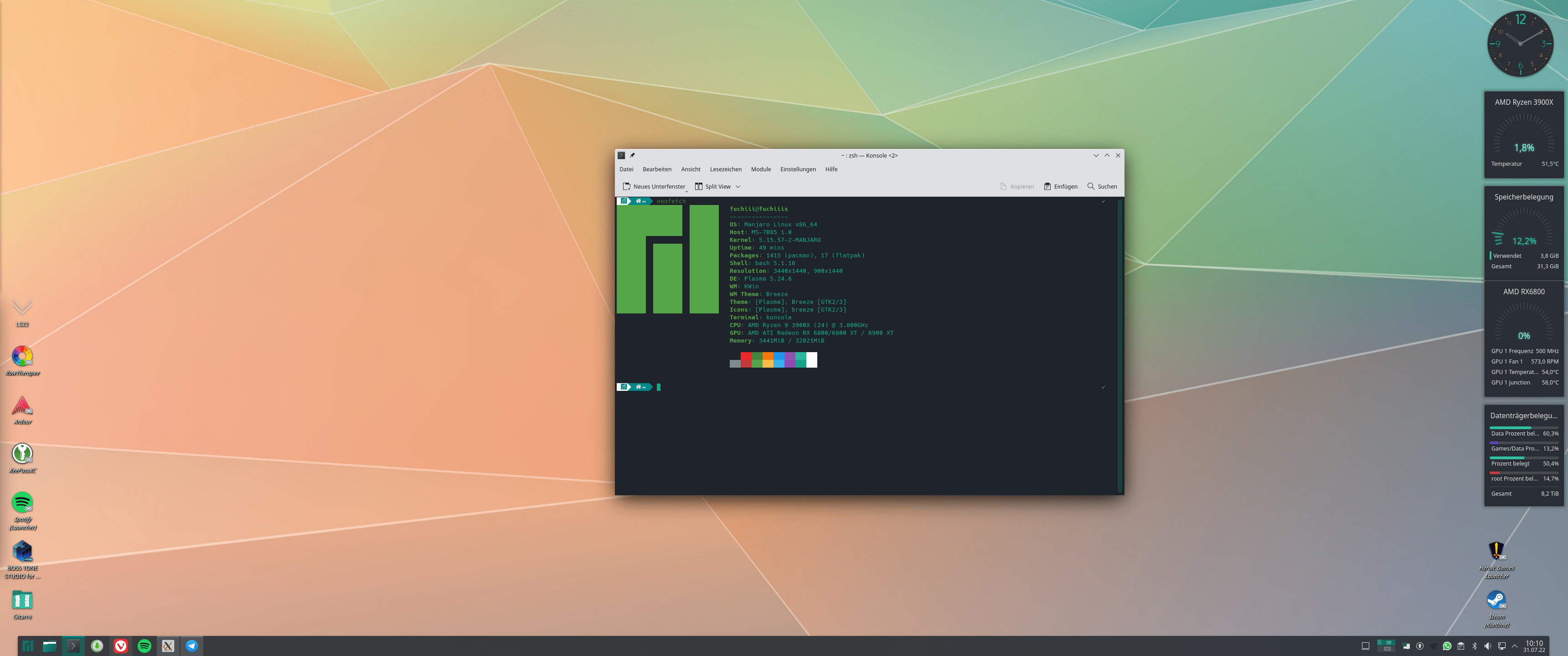
Task: Click the 'fuchiii@fuchiiis' terminal heading
Action: pos(758,209)
